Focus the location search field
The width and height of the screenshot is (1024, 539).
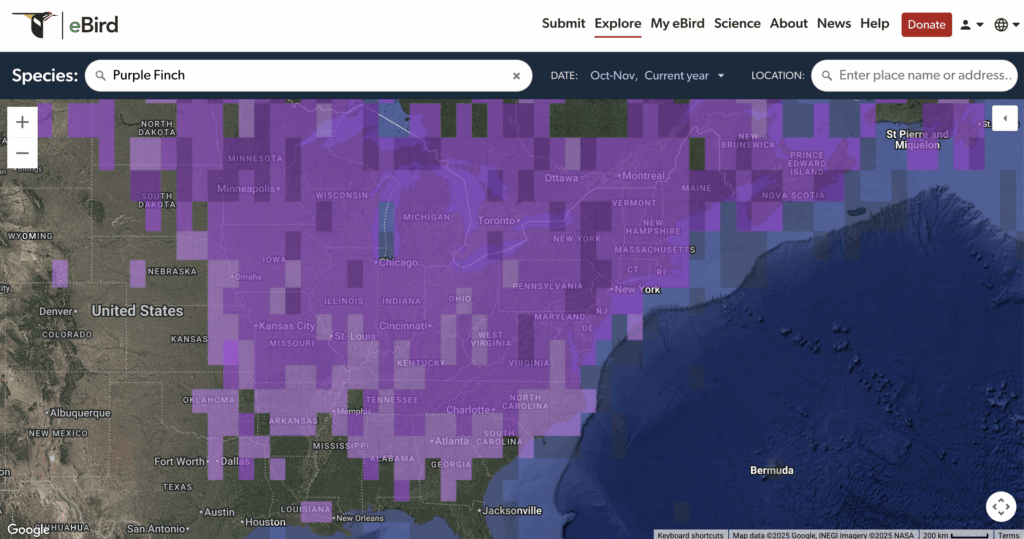point(925,75)
